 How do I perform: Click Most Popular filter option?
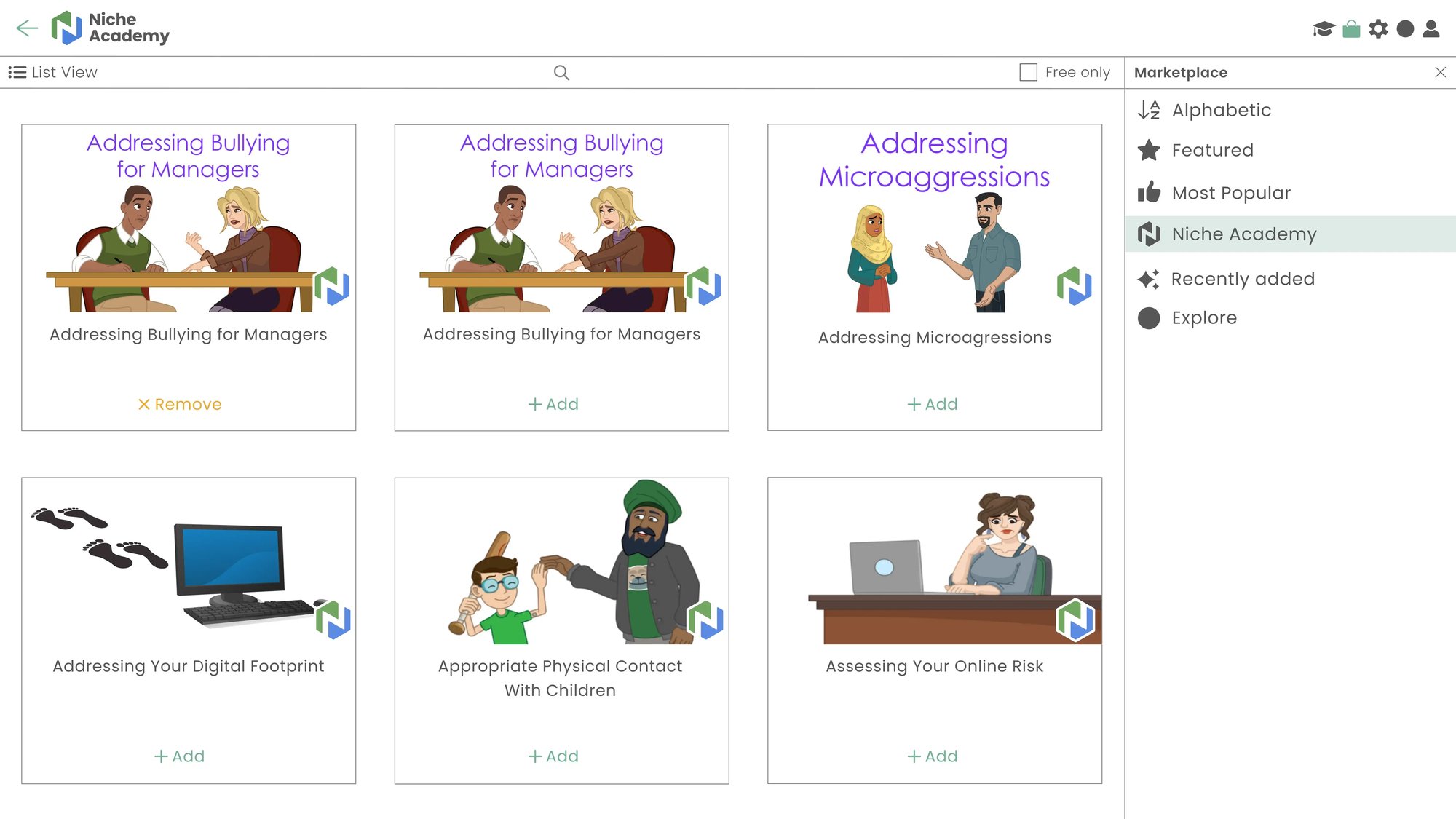[x=1231, y=192]
